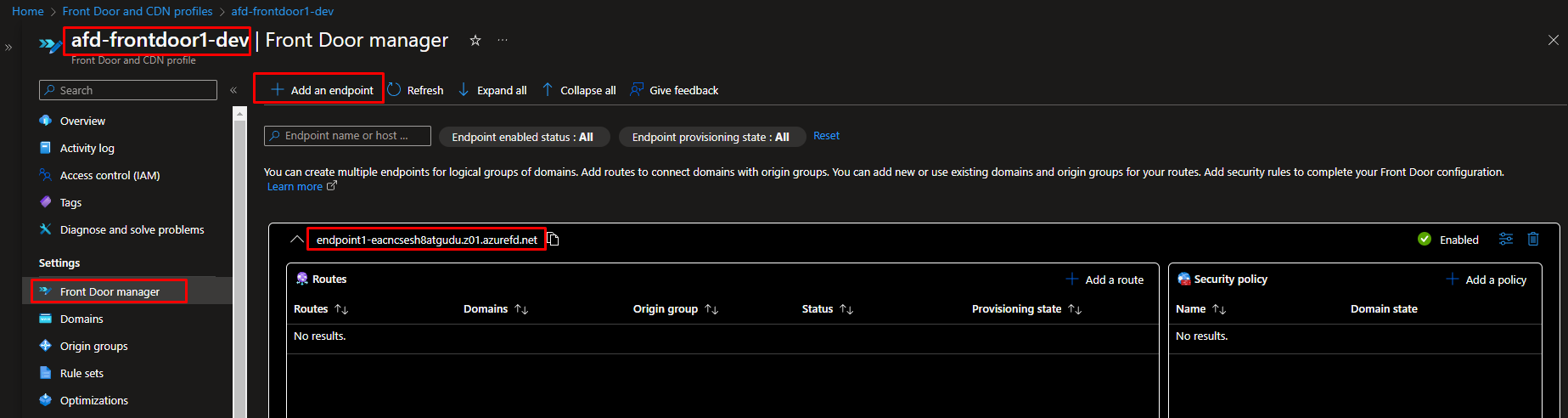Click the endpoint name or host filter box
This screenshot has height=418, width=1568.
pyautogui.click(x=347, y=136)
